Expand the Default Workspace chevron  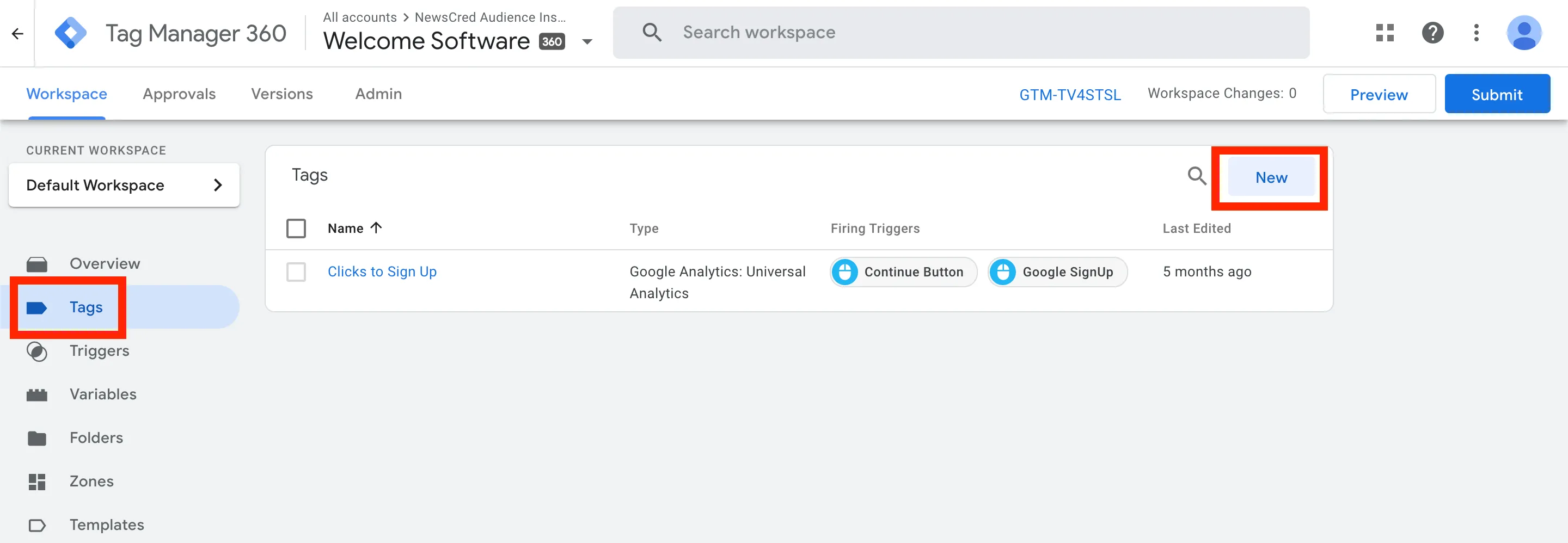click(x=218, y=185)
